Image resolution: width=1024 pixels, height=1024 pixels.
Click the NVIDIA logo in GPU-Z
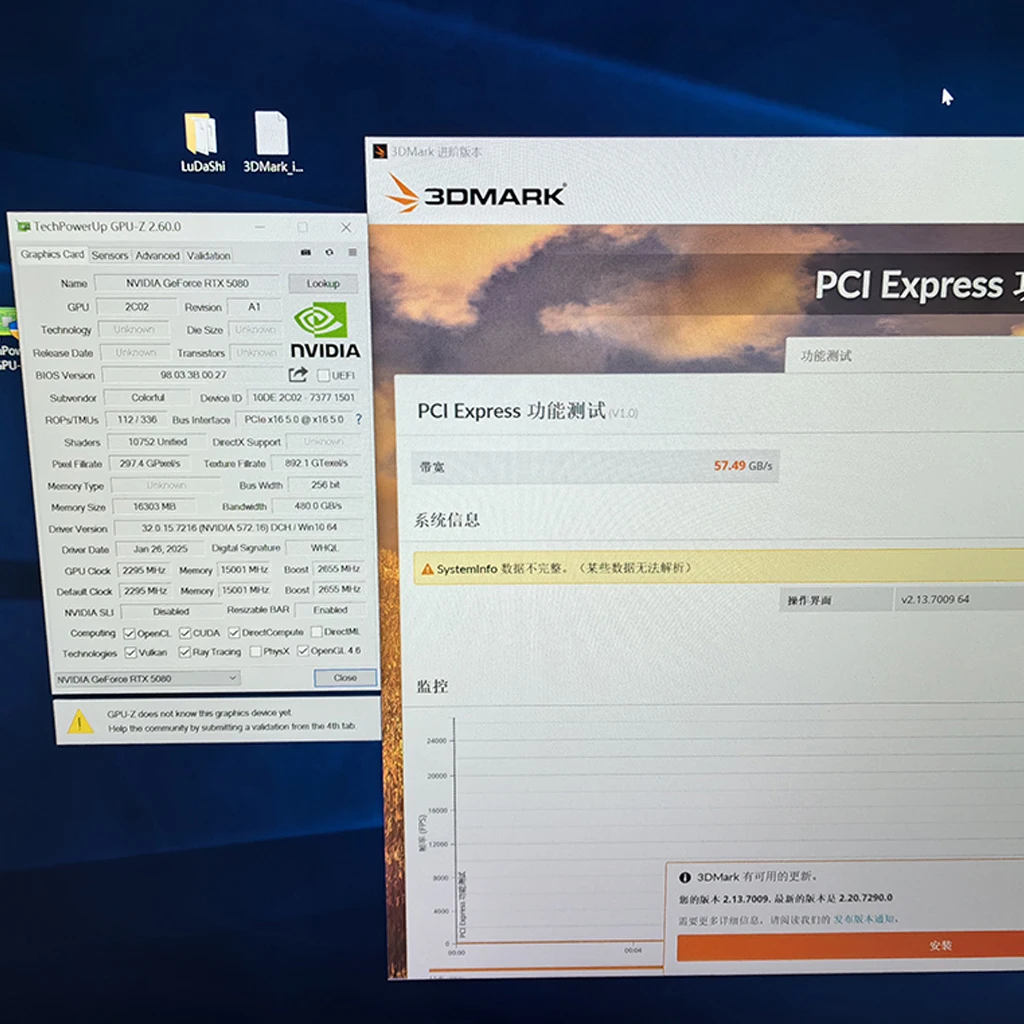[324, 331]
